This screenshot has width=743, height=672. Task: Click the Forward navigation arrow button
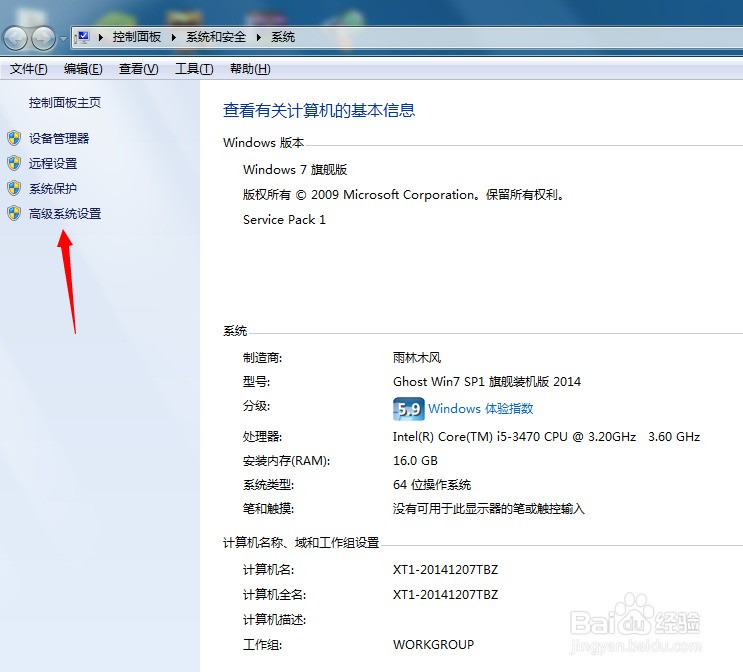(44, 38)
